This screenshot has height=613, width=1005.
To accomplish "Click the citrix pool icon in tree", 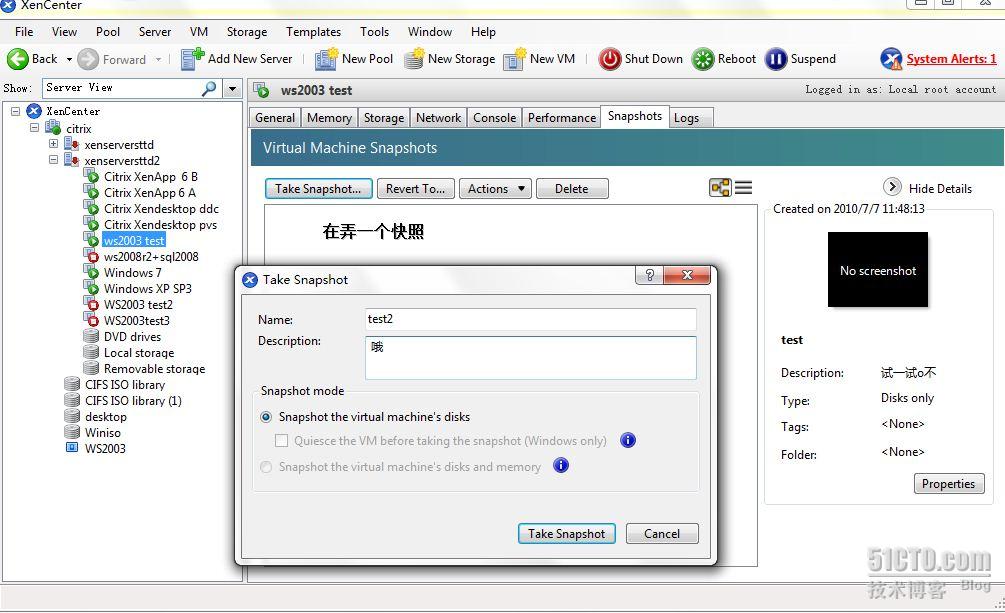I will (x=53, y=128).
